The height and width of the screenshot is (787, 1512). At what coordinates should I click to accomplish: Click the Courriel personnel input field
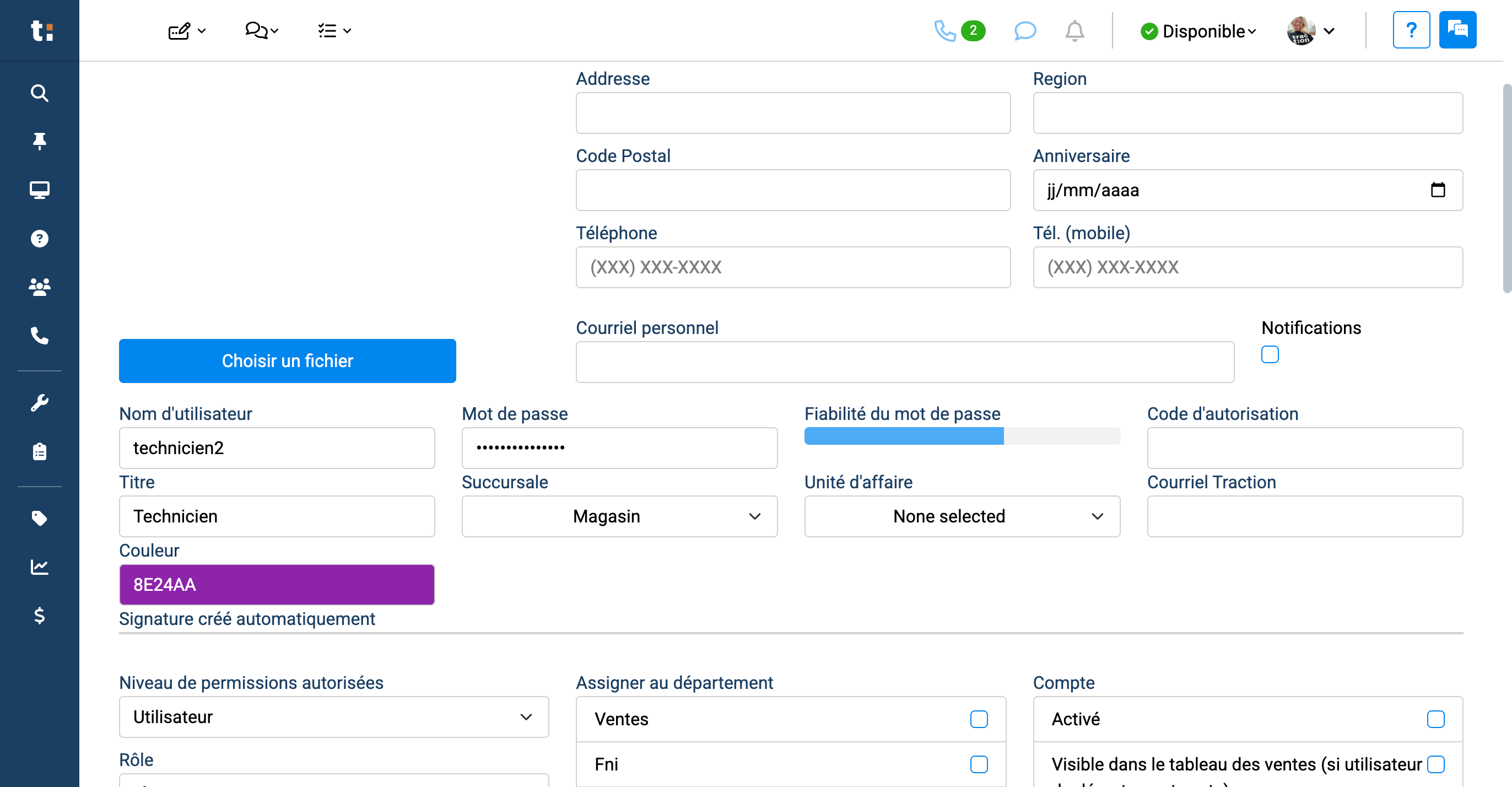[x=905, y=362]
